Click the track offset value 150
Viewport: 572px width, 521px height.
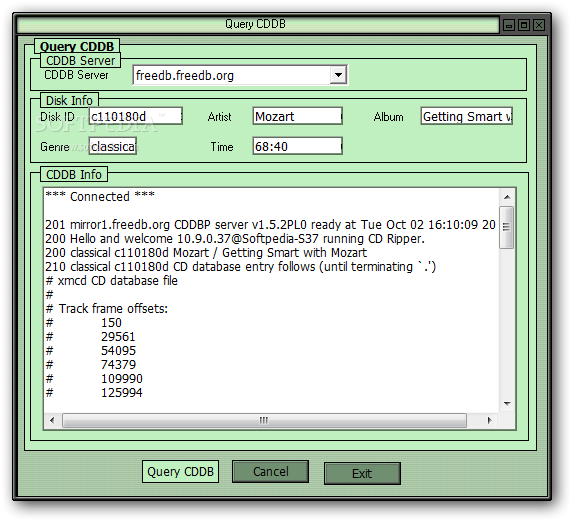click(x=111, y=323)
